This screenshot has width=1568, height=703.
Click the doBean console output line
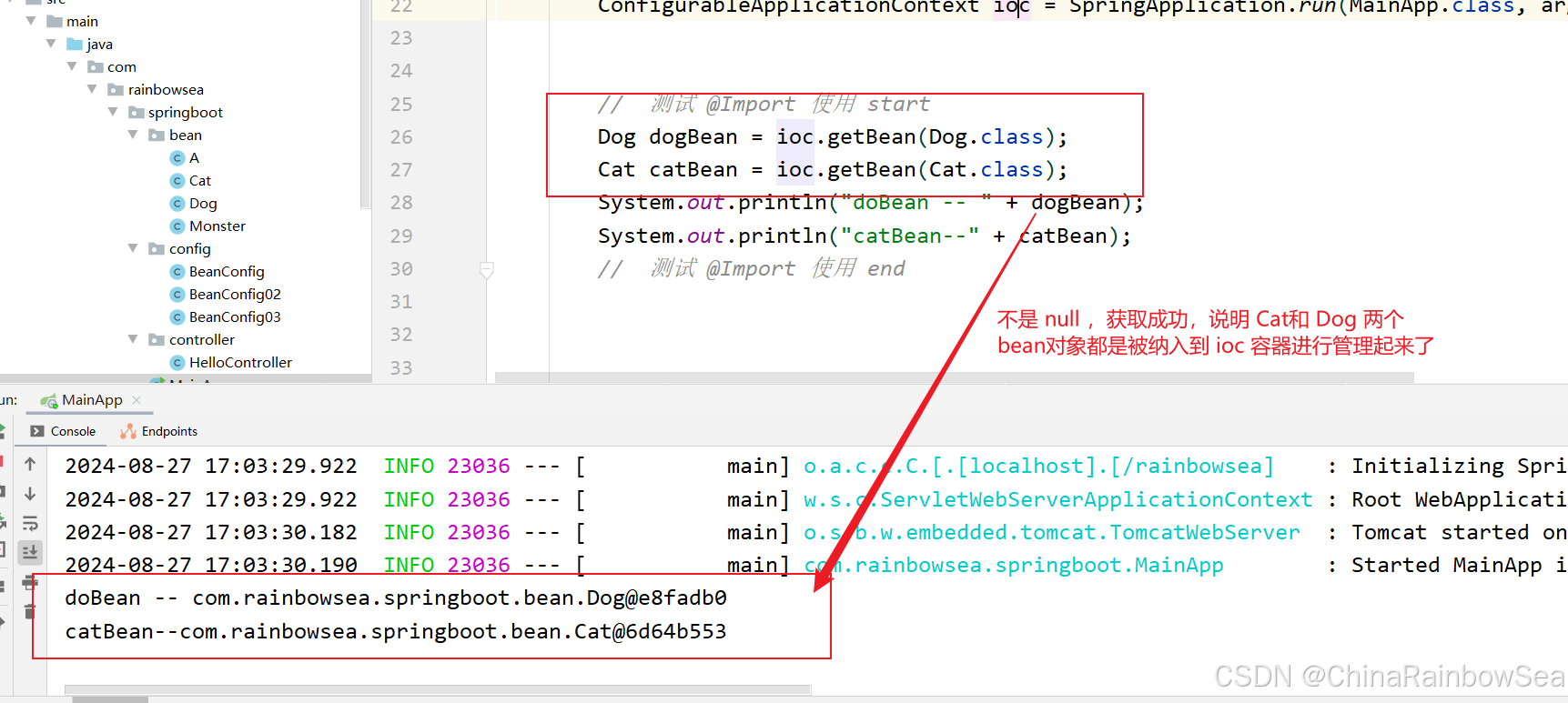(396, 598)
